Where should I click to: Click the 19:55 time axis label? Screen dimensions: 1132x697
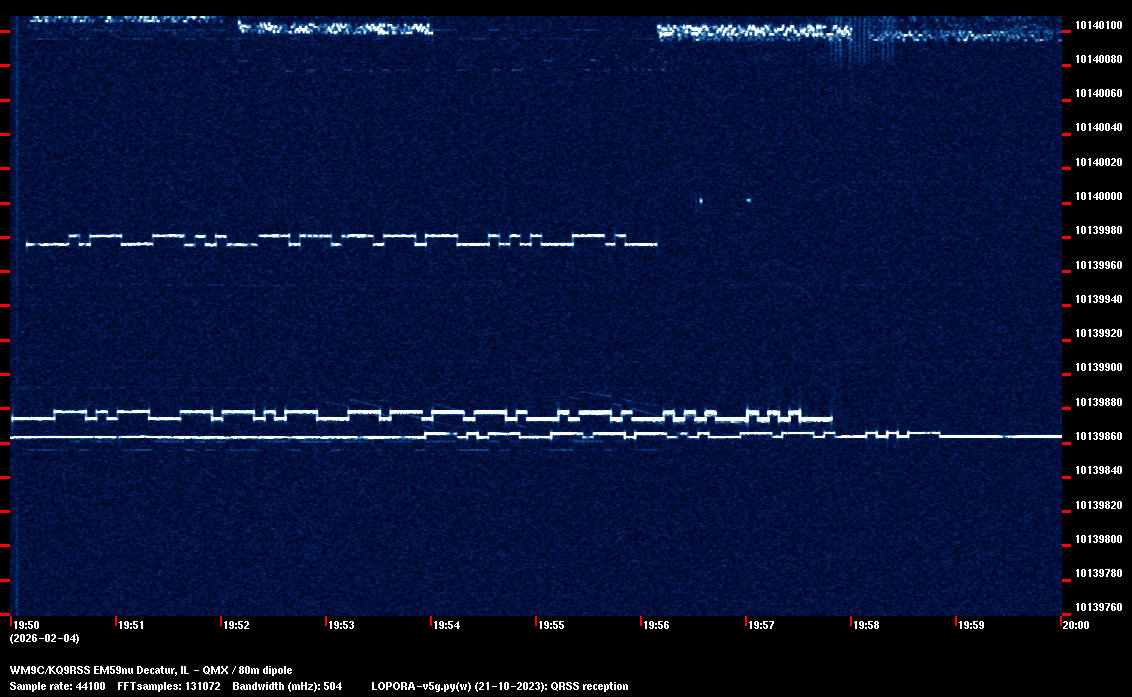(x=551, y=625)
